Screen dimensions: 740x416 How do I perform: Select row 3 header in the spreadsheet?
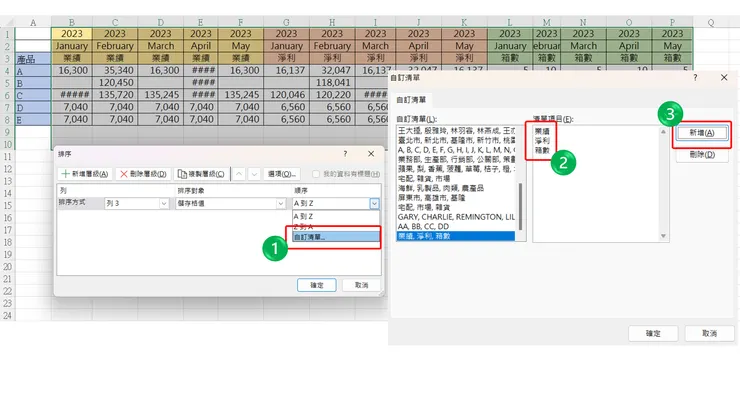[7, 59]
